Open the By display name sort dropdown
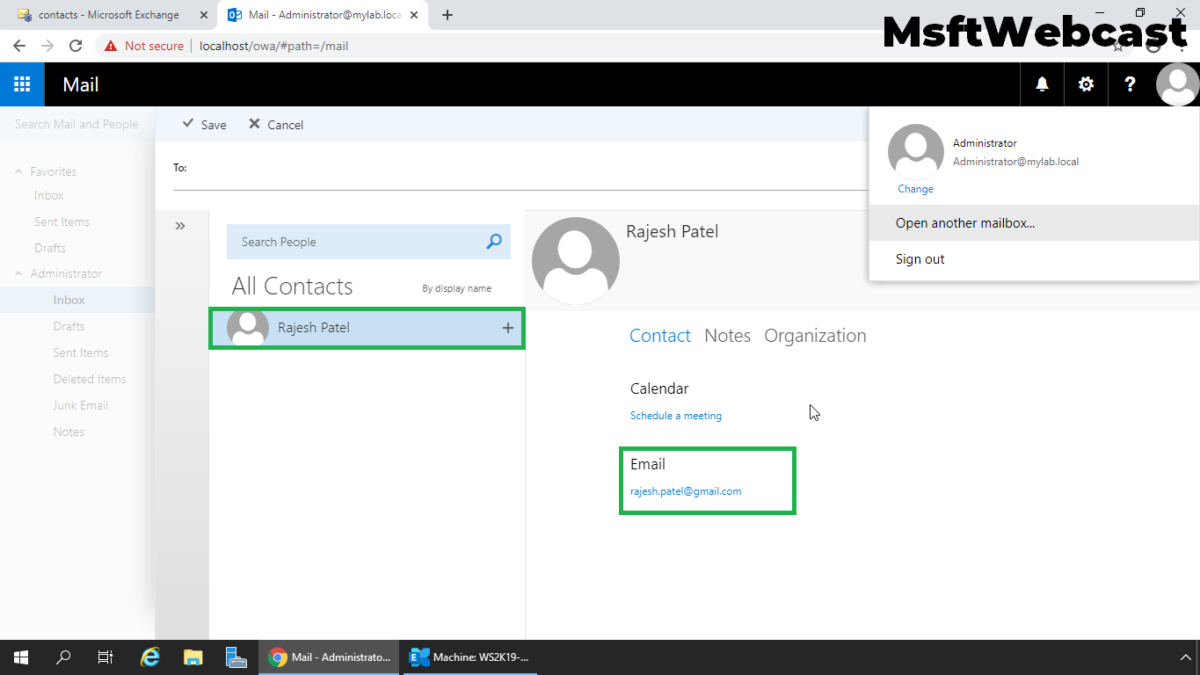The width and height of the screenshot is (1200, 675). [x=457, y=288]
